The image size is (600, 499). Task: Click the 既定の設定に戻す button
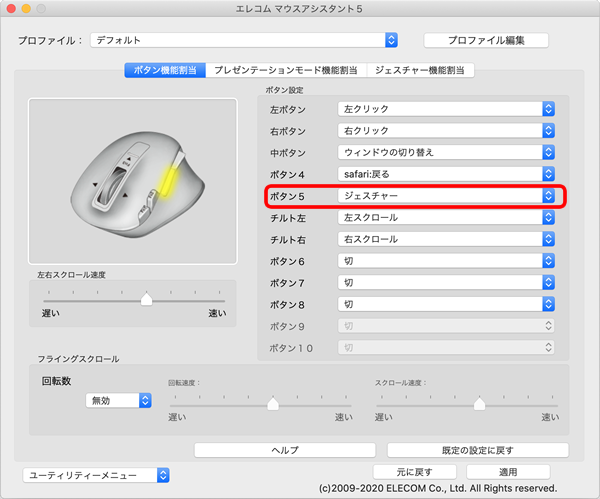tap(478, 450)
